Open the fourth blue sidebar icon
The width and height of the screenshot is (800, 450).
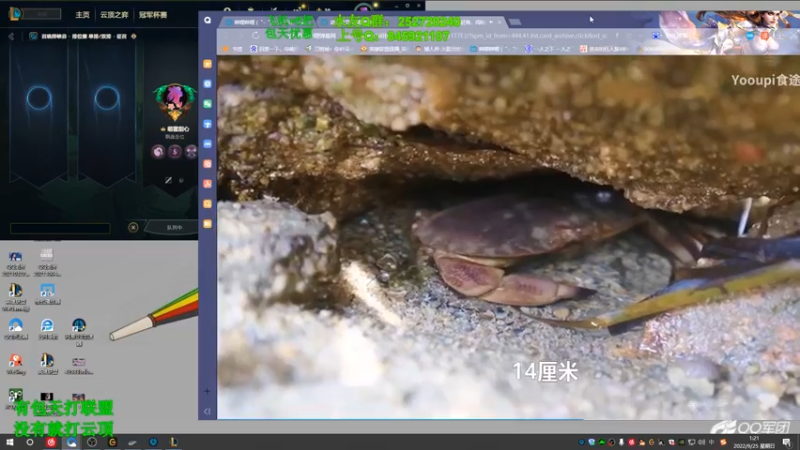click(207, 124)
